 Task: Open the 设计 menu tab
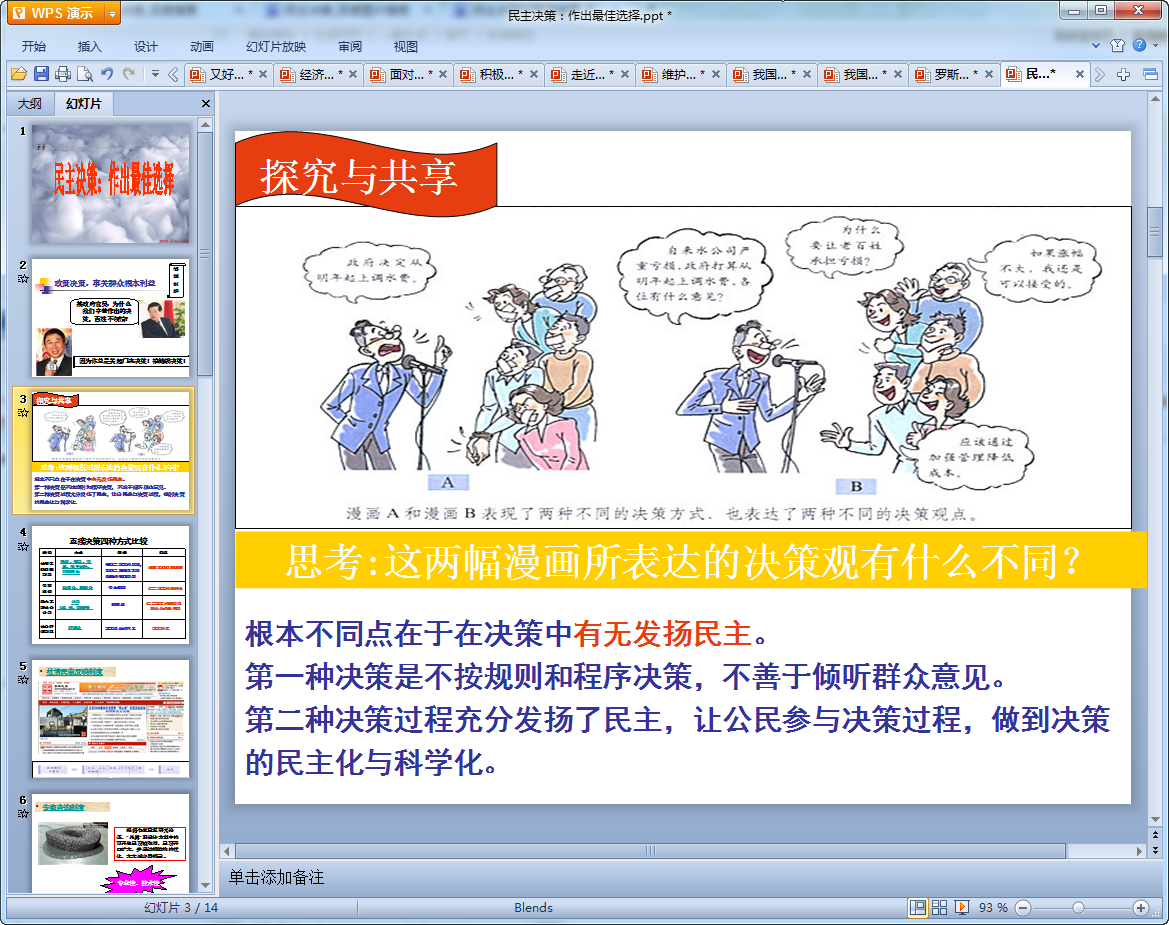(145, 46)
